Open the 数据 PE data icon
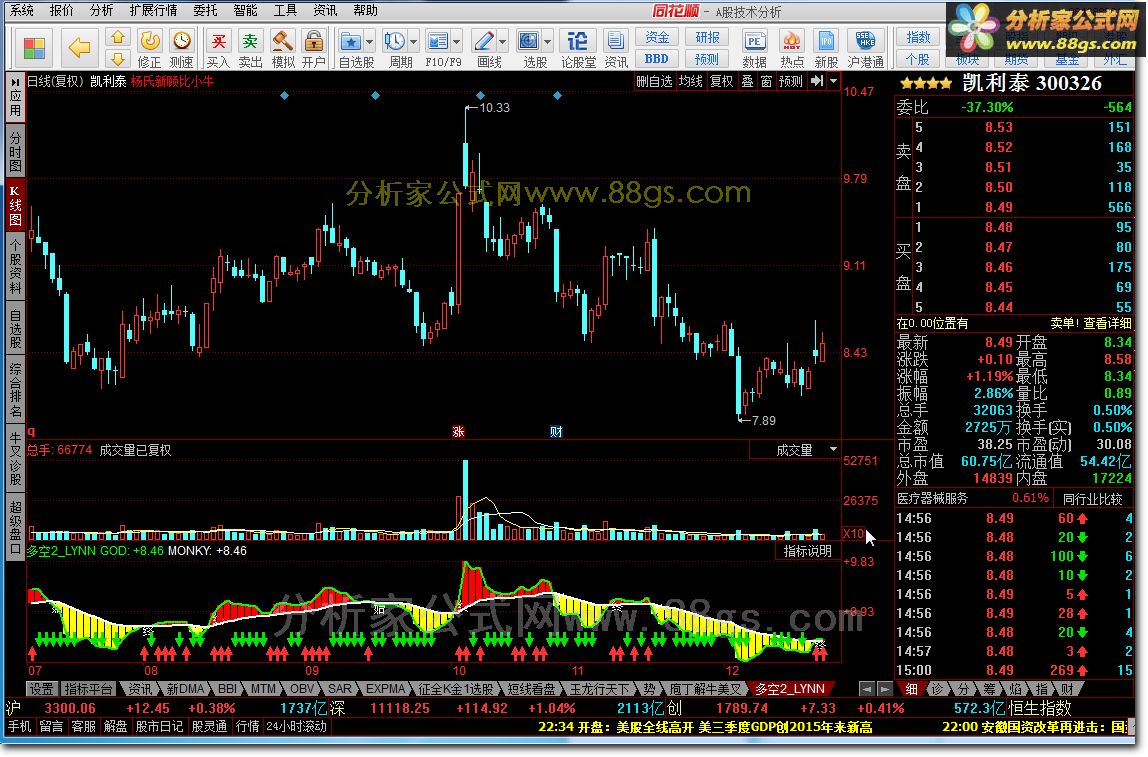 tap(754, 48)
